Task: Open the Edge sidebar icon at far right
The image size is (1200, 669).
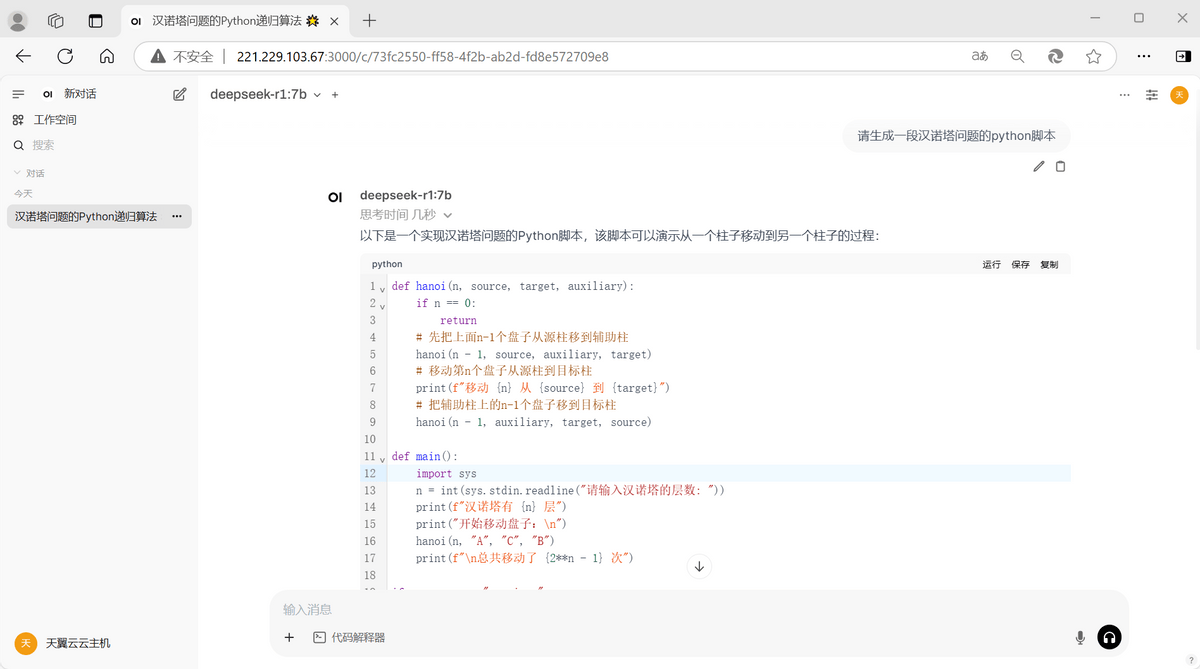Action: [1185, 56]
